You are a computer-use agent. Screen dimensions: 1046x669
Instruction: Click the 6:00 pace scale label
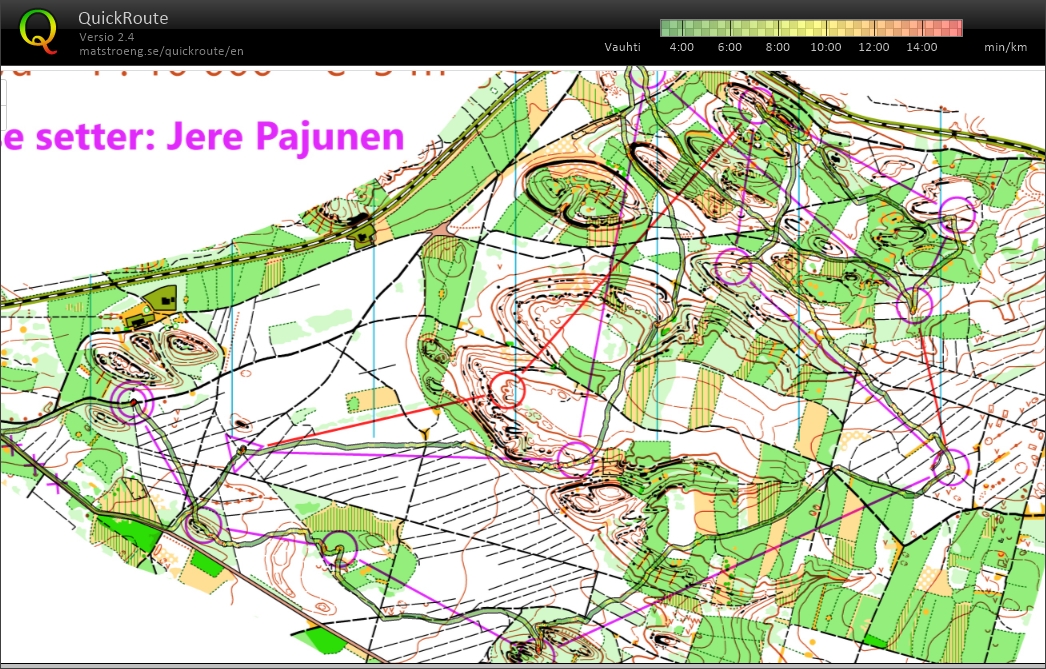(x=729, y=47)
